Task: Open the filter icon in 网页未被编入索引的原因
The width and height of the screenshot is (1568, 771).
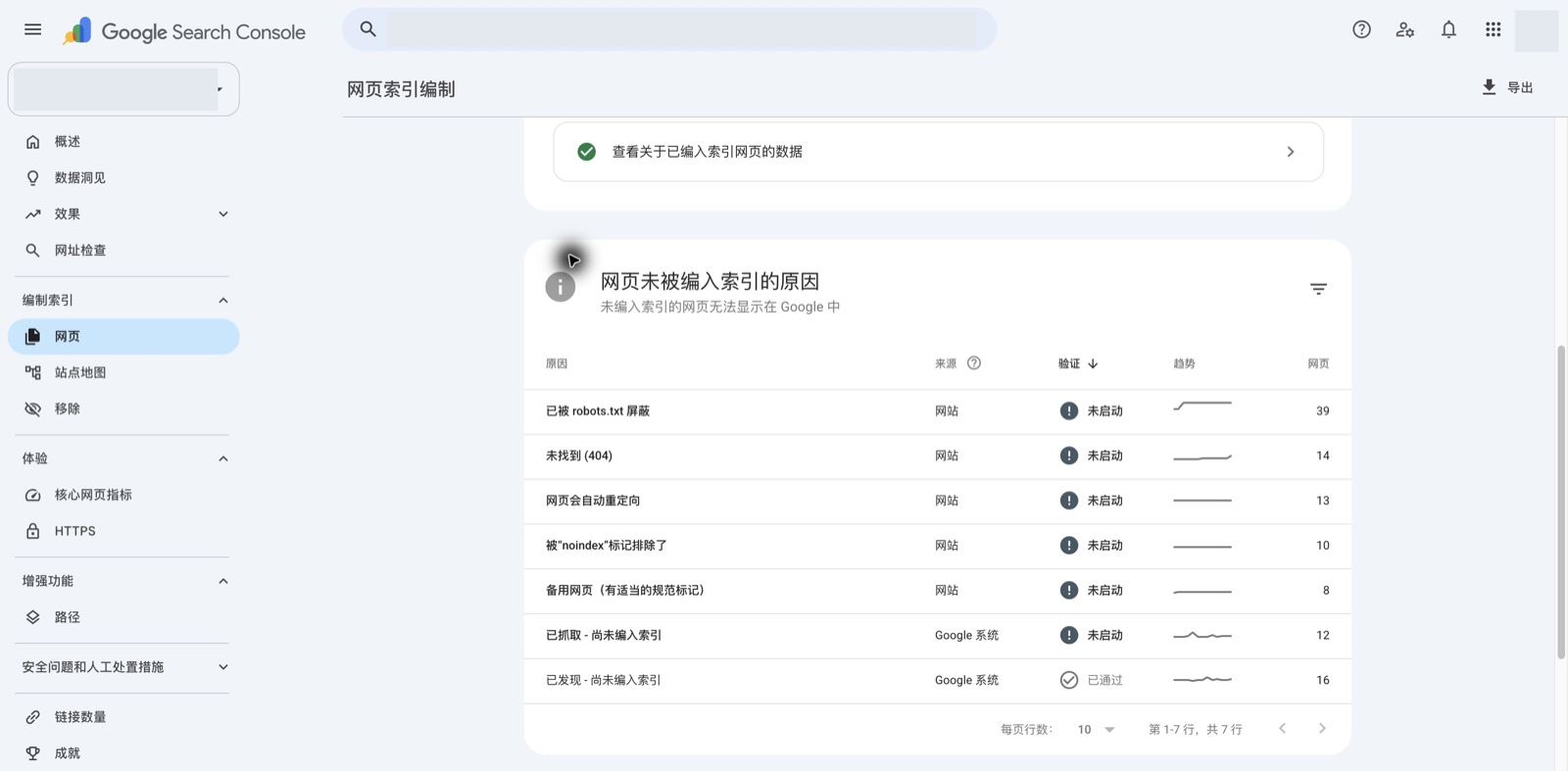Action: coord(1318,289)
